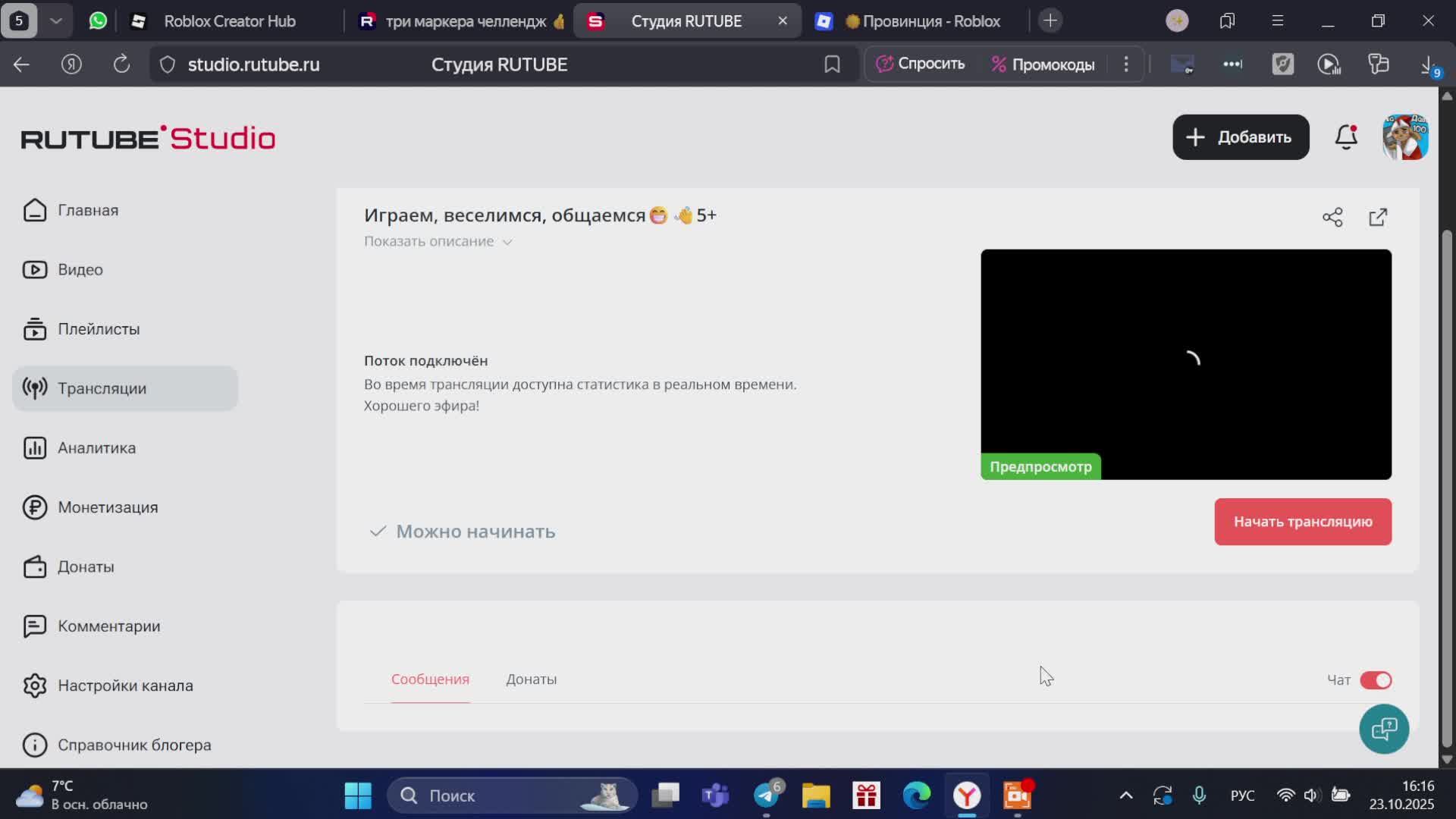Viewport: 1456px width, 819px height.
Task: Open the Комментарии section
Action: click(108, 626)
